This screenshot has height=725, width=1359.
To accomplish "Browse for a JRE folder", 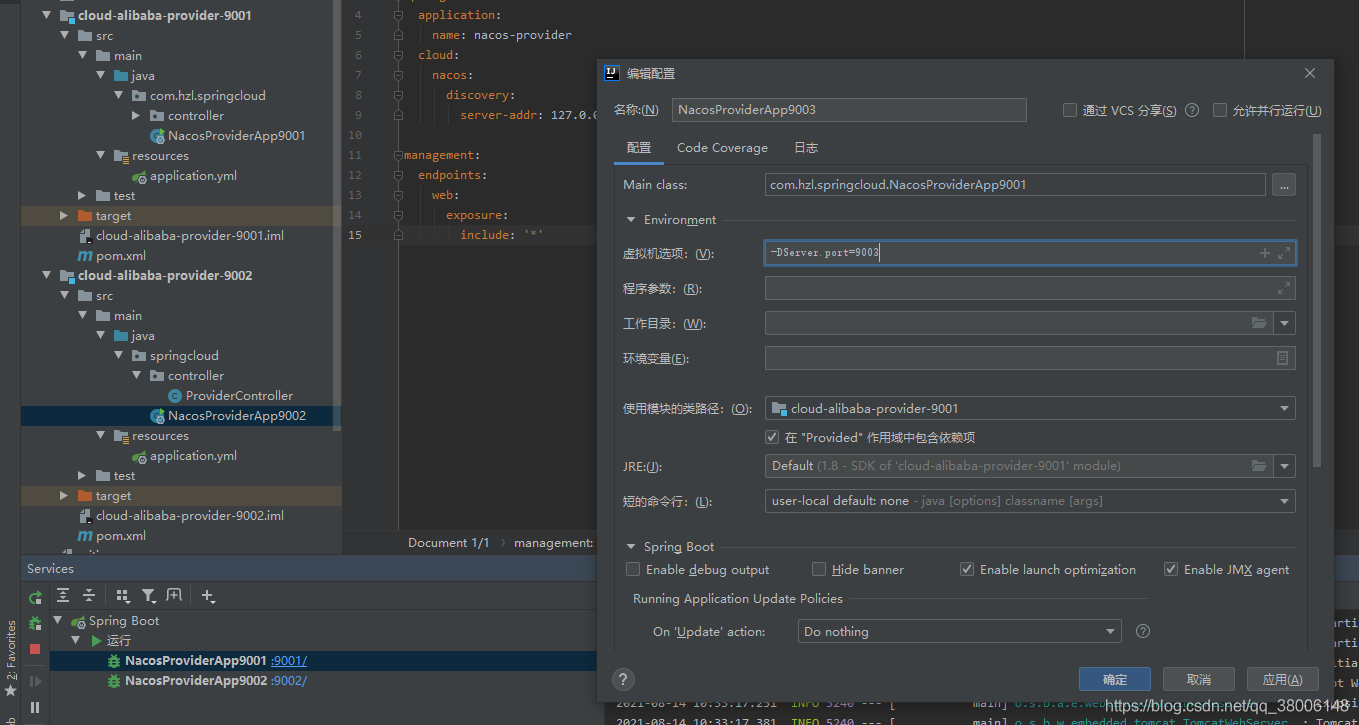I will coord(1259,466).
